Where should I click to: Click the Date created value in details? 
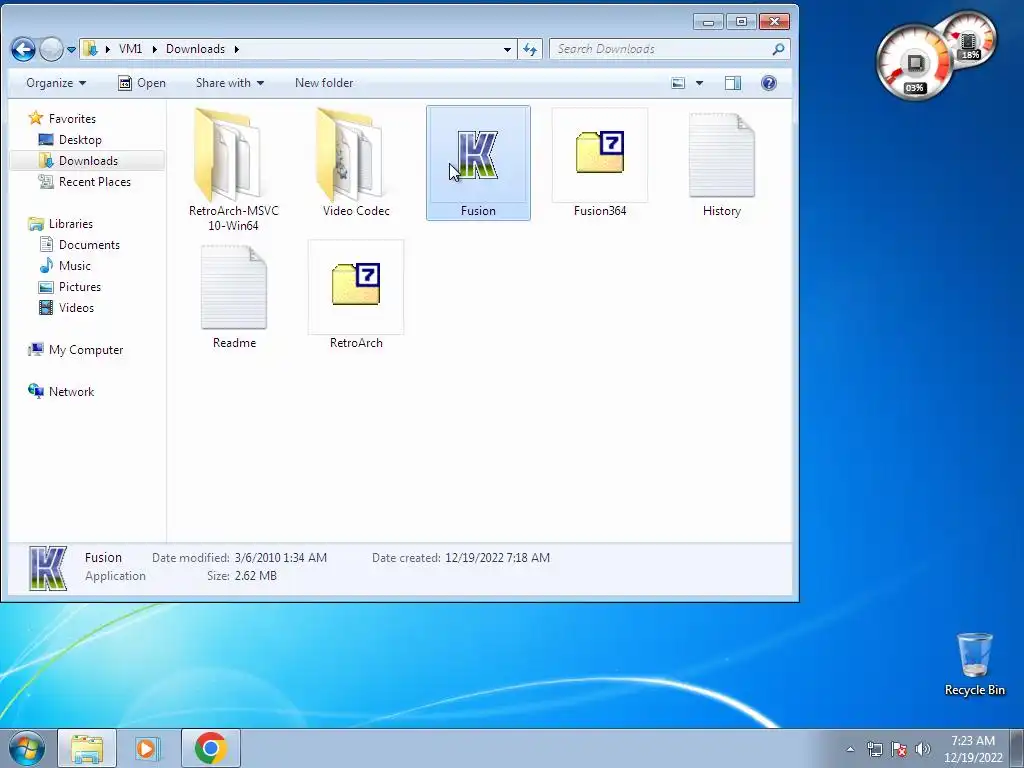497,558
